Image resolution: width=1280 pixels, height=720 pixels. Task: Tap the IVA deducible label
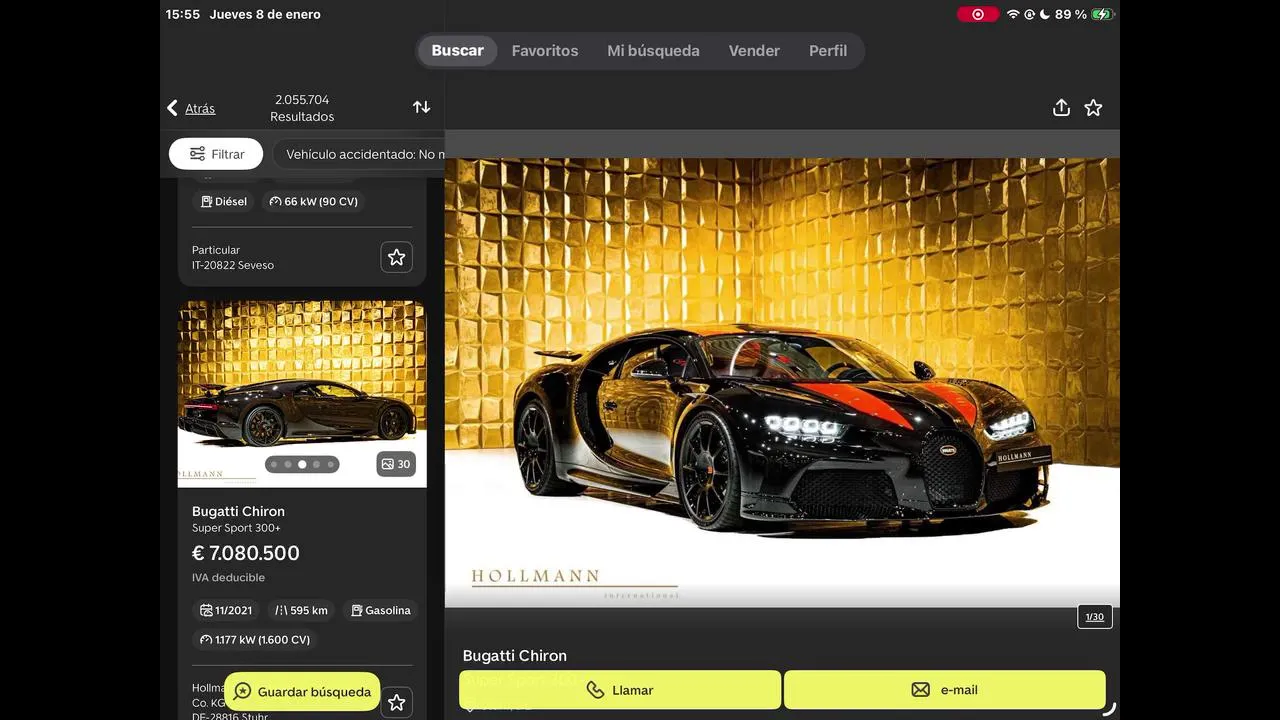tap(228, 577)
